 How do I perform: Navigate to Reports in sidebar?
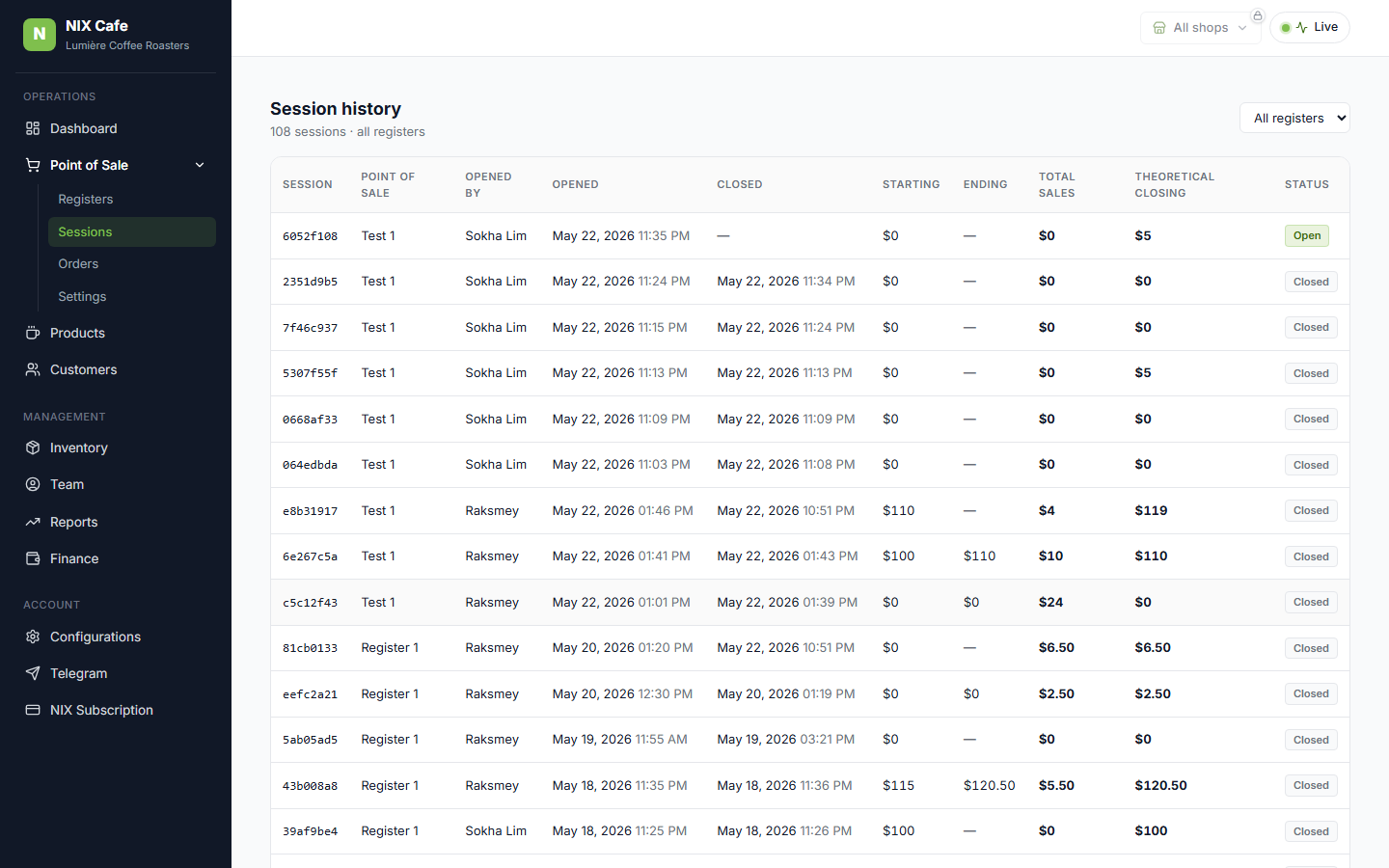(116, 522)
